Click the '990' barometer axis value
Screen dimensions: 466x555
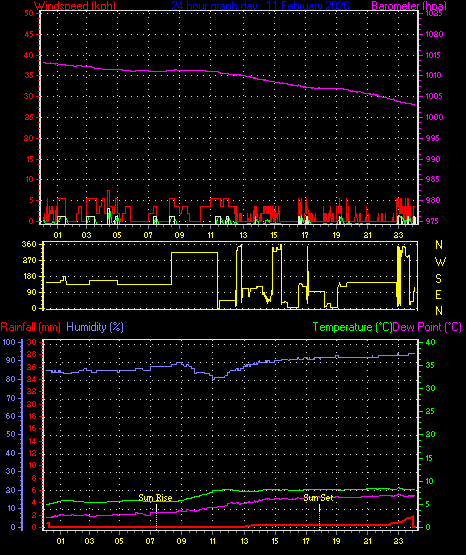point(433,159)
